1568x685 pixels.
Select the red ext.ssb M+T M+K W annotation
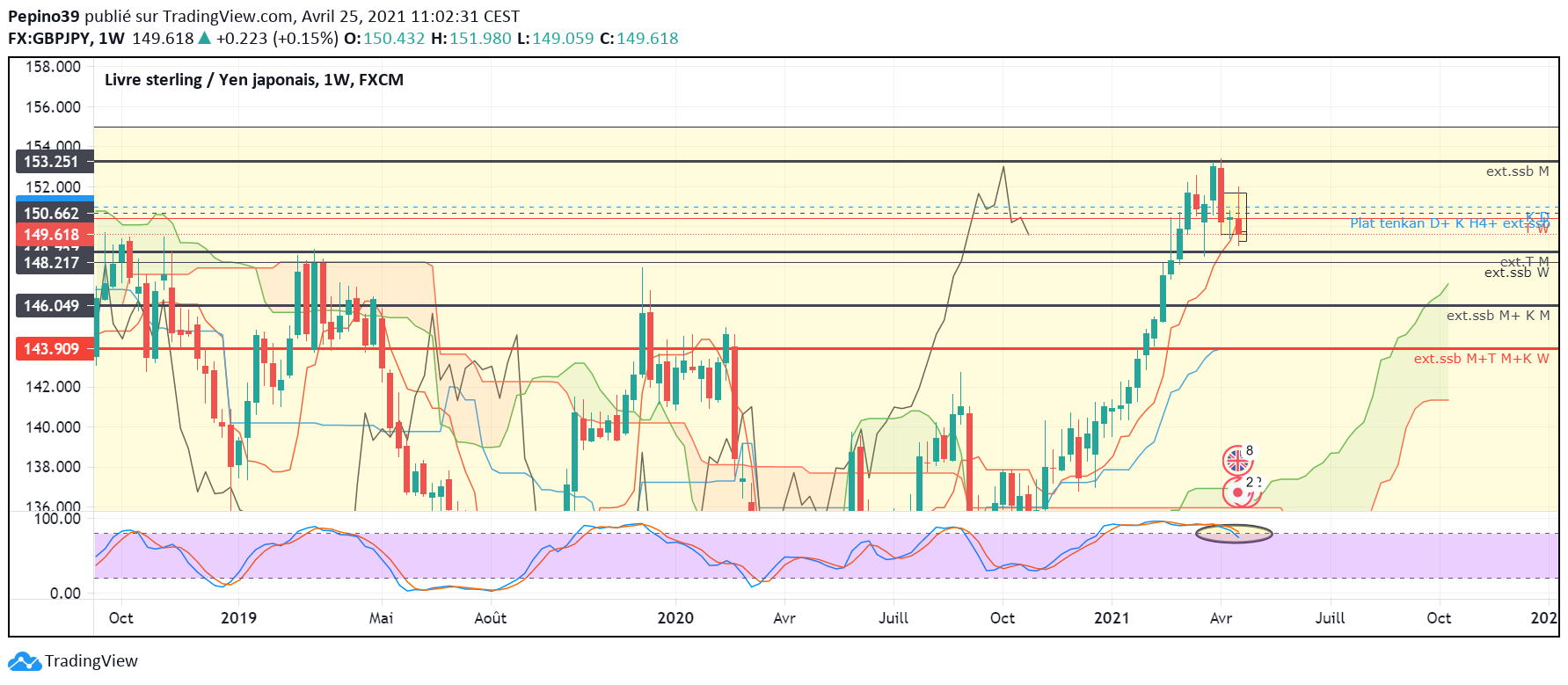pos(1482,359)
